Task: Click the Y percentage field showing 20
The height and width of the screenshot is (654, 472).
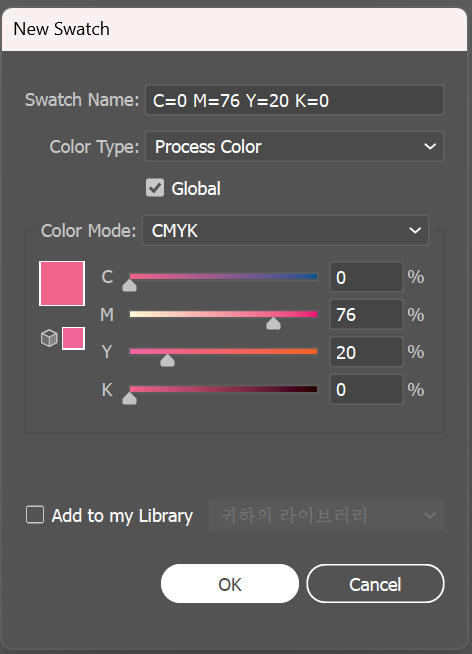Action: (x=366, y=352)
